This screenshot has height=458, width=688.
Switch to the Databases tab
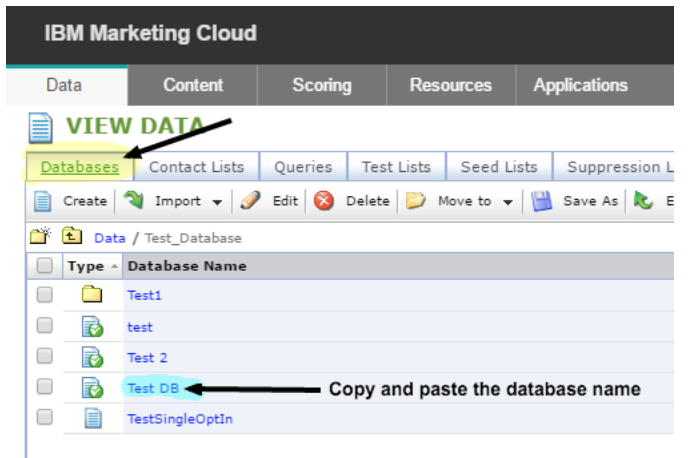(80, 167)
